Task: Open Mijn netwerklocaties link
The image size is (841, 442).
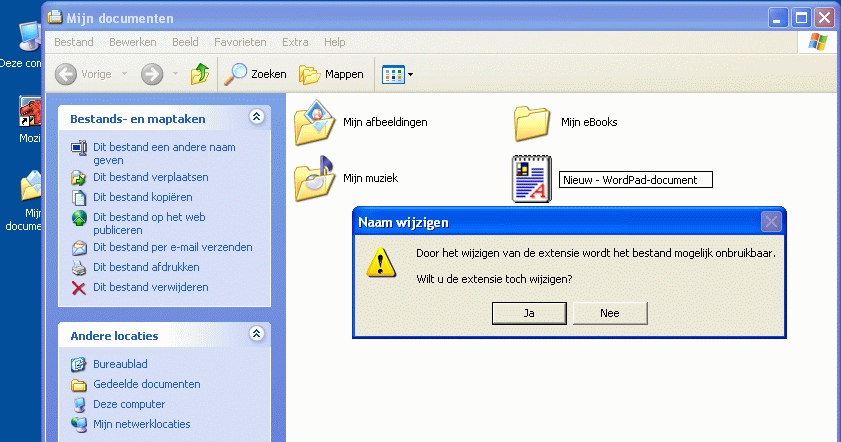Action: pyautogui.click(x=142, y=424)
